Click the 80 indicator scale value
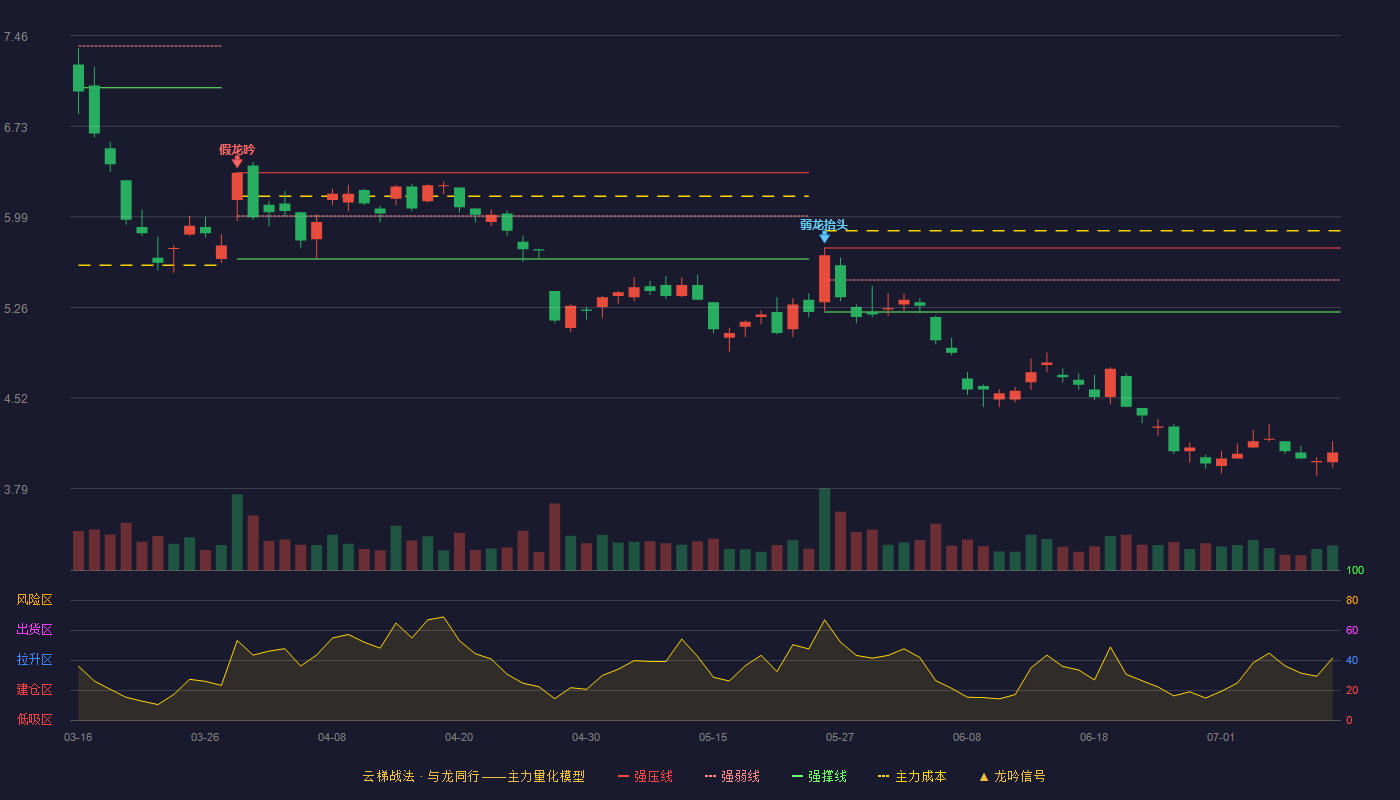 tap(1352, 600)
